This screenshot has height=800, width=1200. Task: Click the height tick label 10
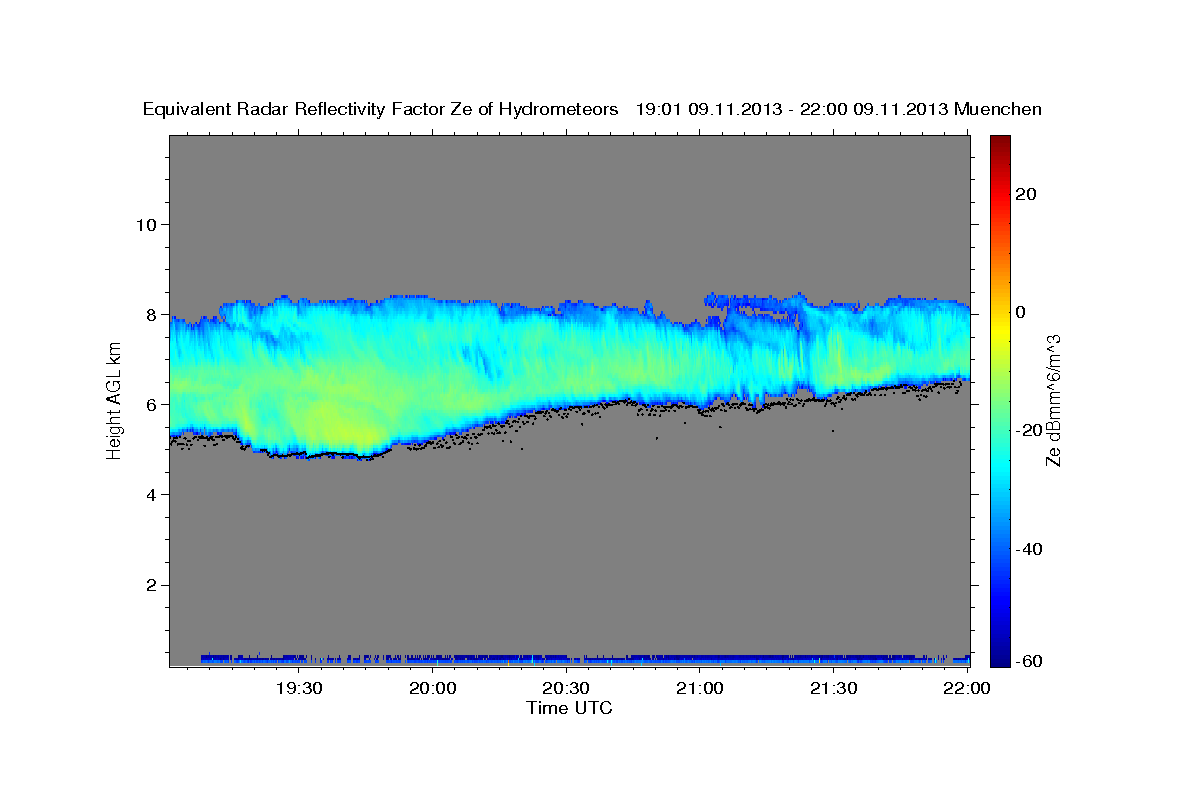pos(147,224)
